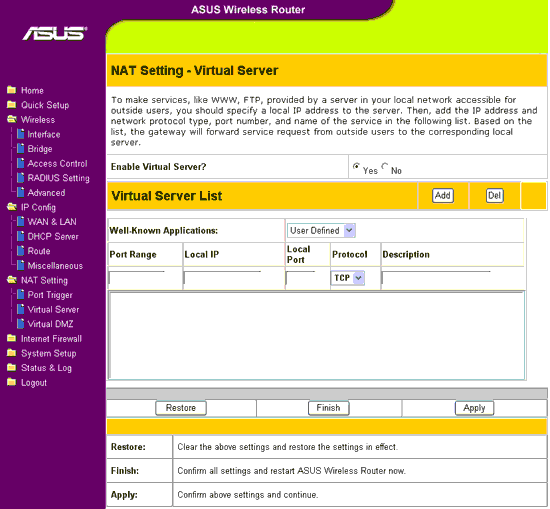Screen dimensions: 550x509
Task: Click the Status & Log folder icon
Action: (x=12, y=368)
